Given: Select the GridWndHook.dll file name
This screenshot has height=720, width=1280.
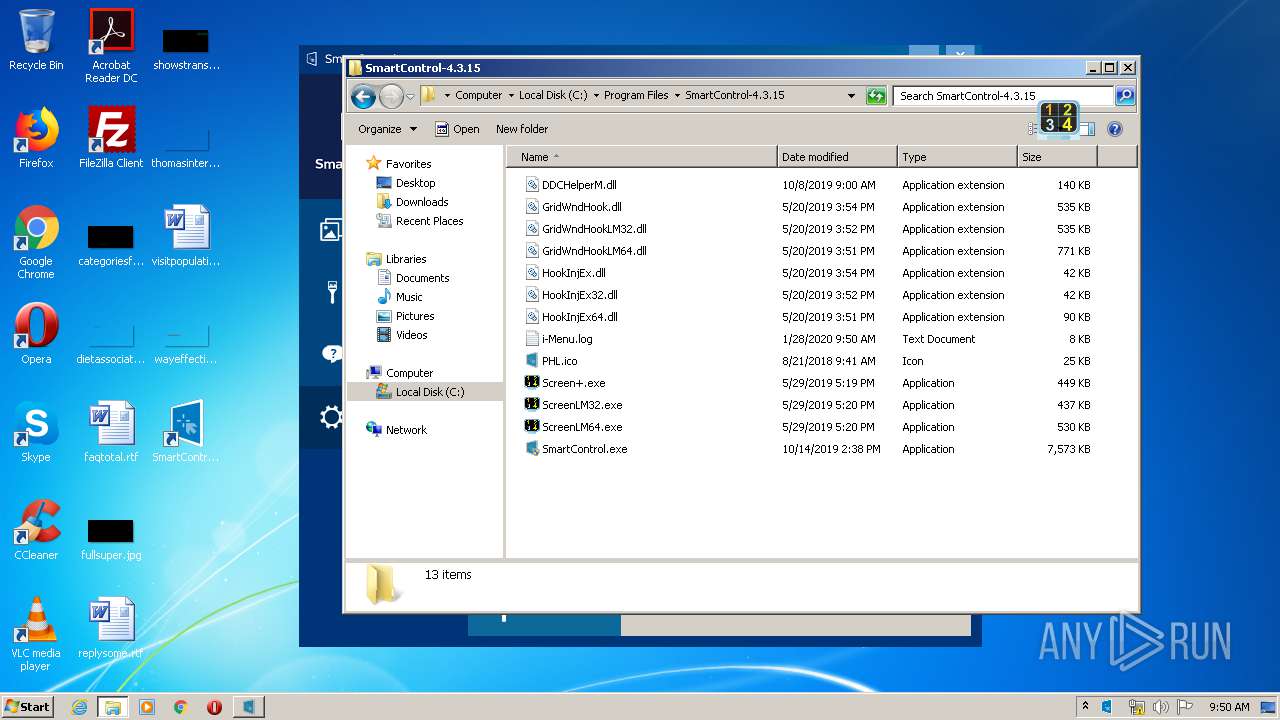Looking at the screenshot, I should [581, 207].
